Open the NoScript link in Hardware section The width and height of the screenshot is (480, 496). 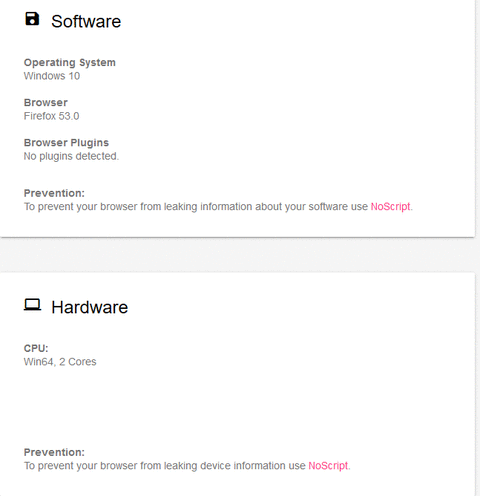(328, 466)
